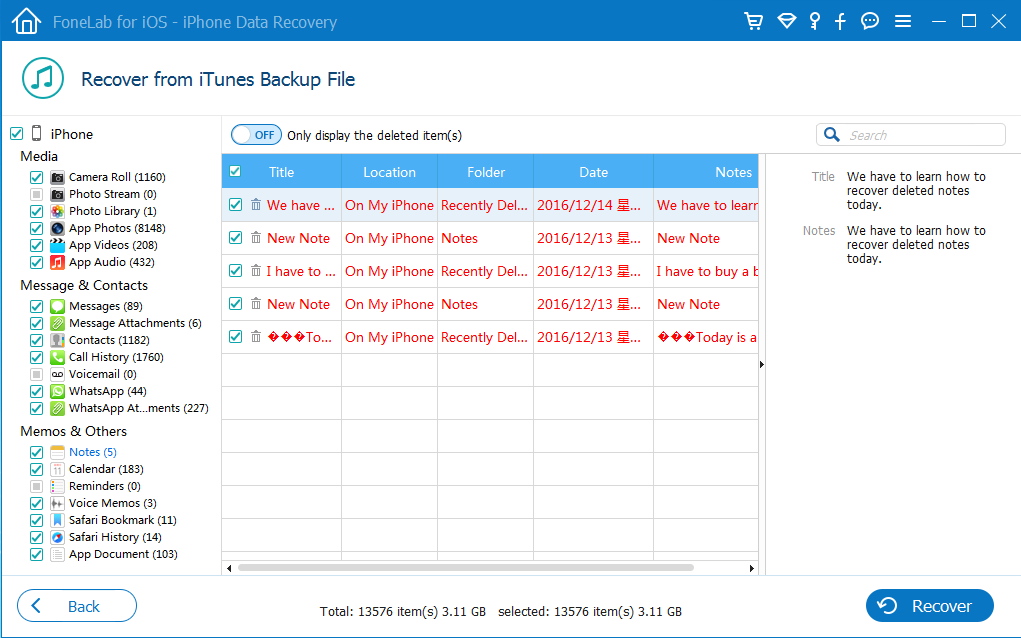Click the Call History phone icon

tap(57, 357)
